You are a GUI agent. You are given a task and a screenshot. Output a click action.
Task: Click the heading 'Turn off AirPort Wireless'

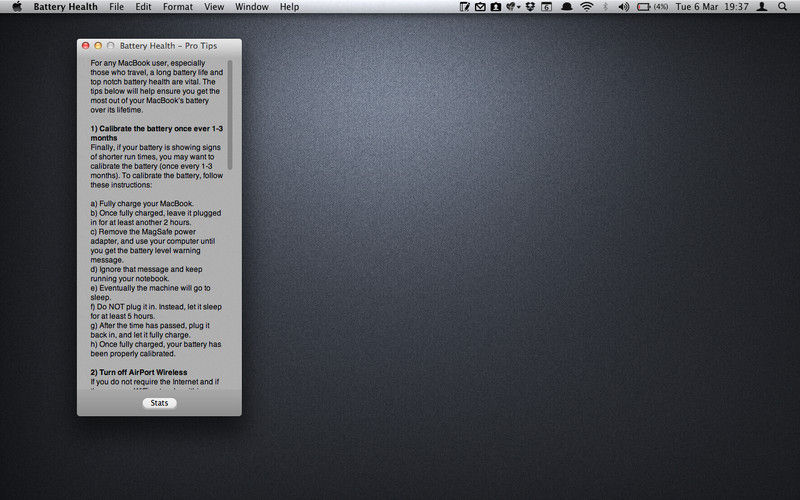(x=139, y=372)
